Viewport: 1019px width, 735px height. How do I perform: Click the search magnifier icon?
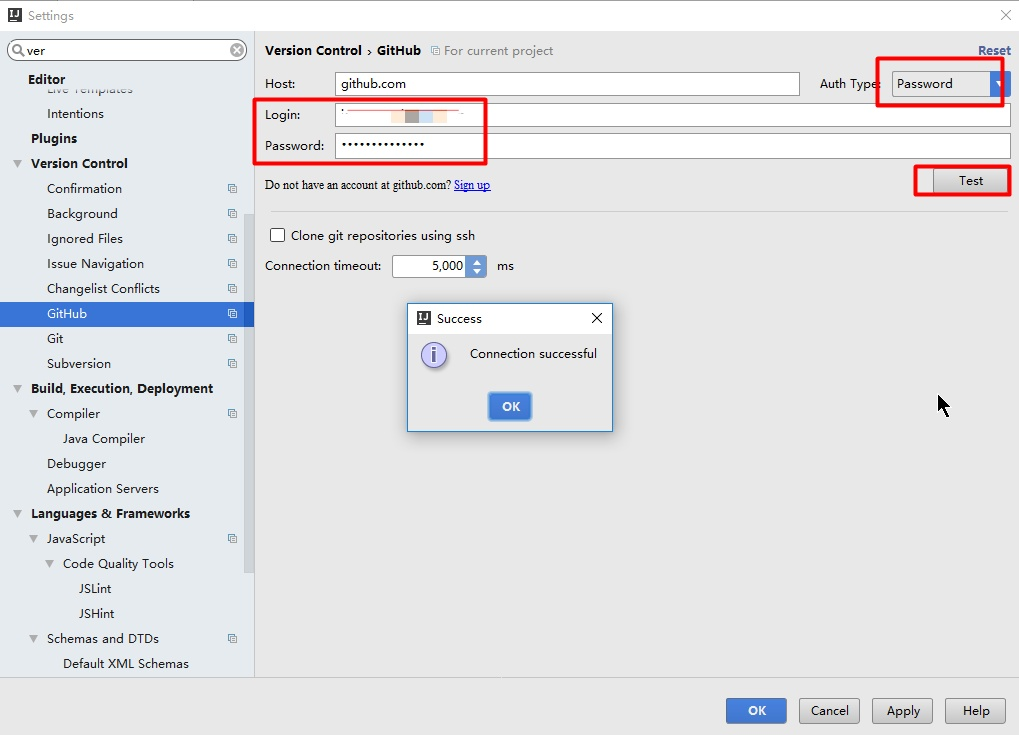18,50
